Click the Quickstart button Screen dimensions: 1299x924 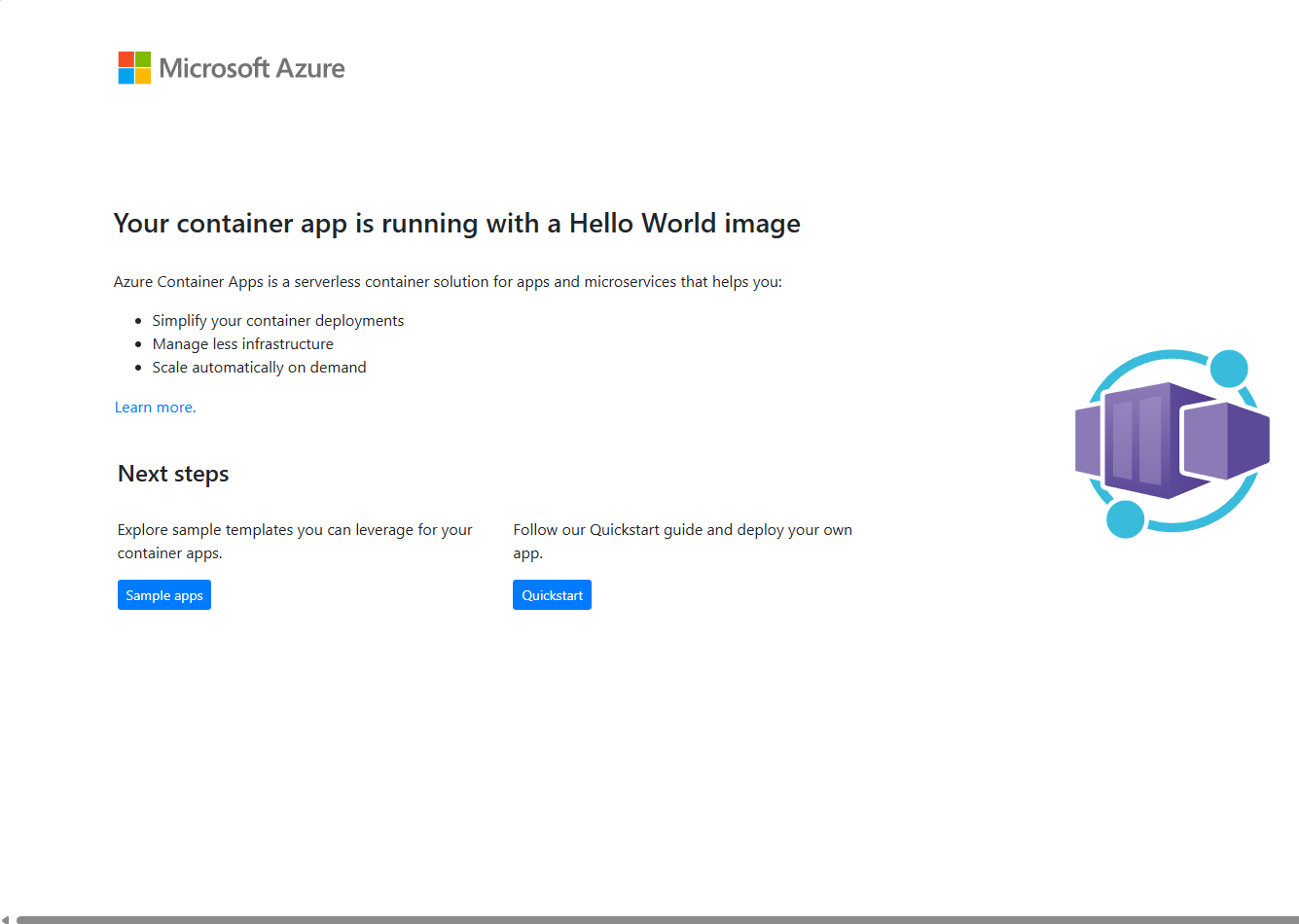pos(552,595)
